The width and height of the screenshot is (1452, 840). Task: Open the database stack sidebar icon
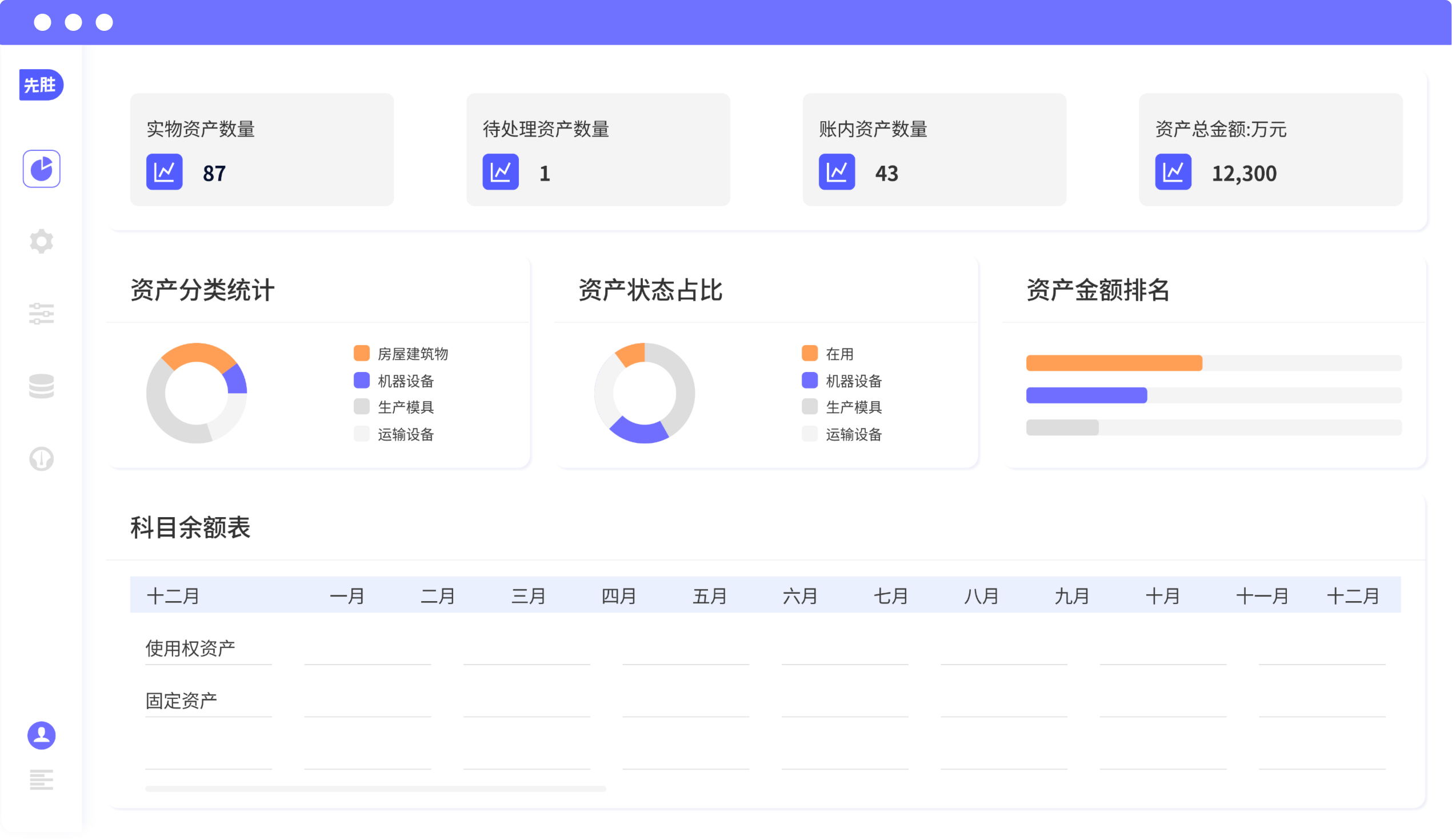pyautogui.click(x=42, y=386)
